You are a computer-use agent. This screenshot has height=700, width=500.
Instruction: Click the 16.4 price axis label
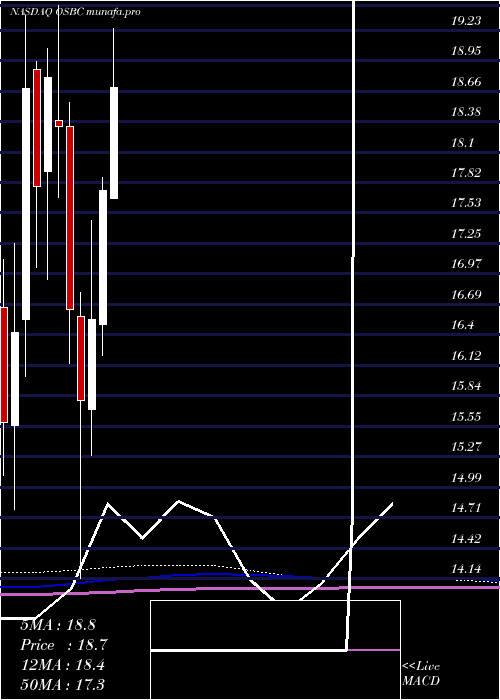462,325
